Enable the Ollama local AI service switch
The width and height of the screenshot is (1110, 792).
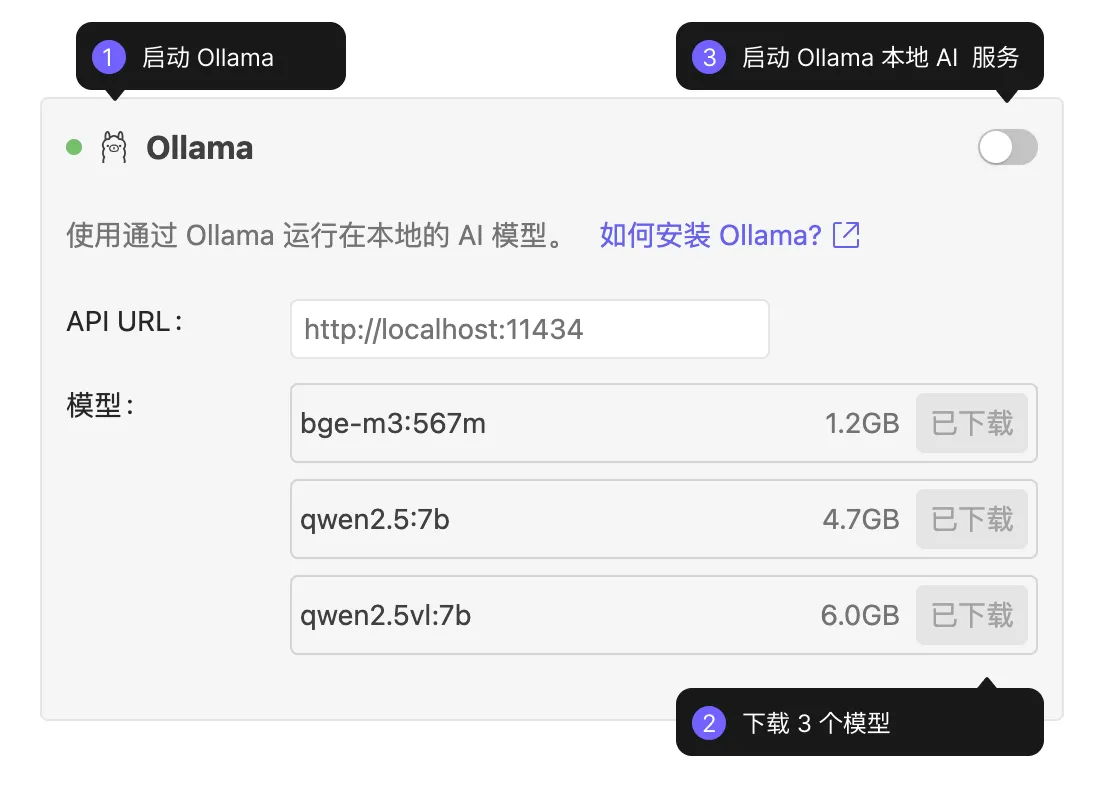point(1007,148)
